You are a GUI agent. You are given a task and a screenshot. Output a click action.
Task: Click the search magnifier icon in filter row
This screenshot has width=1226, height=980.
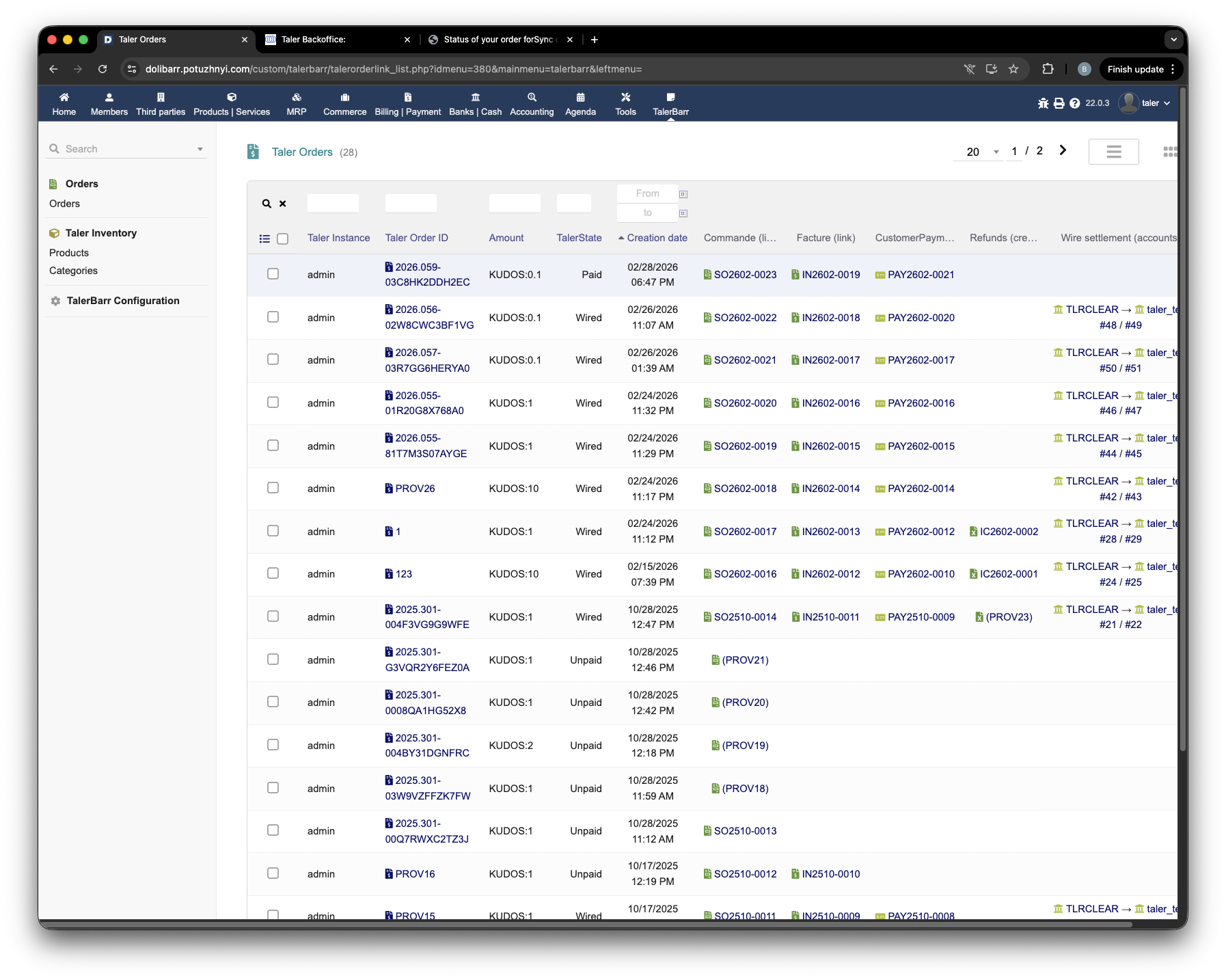[x=267, y=204]
